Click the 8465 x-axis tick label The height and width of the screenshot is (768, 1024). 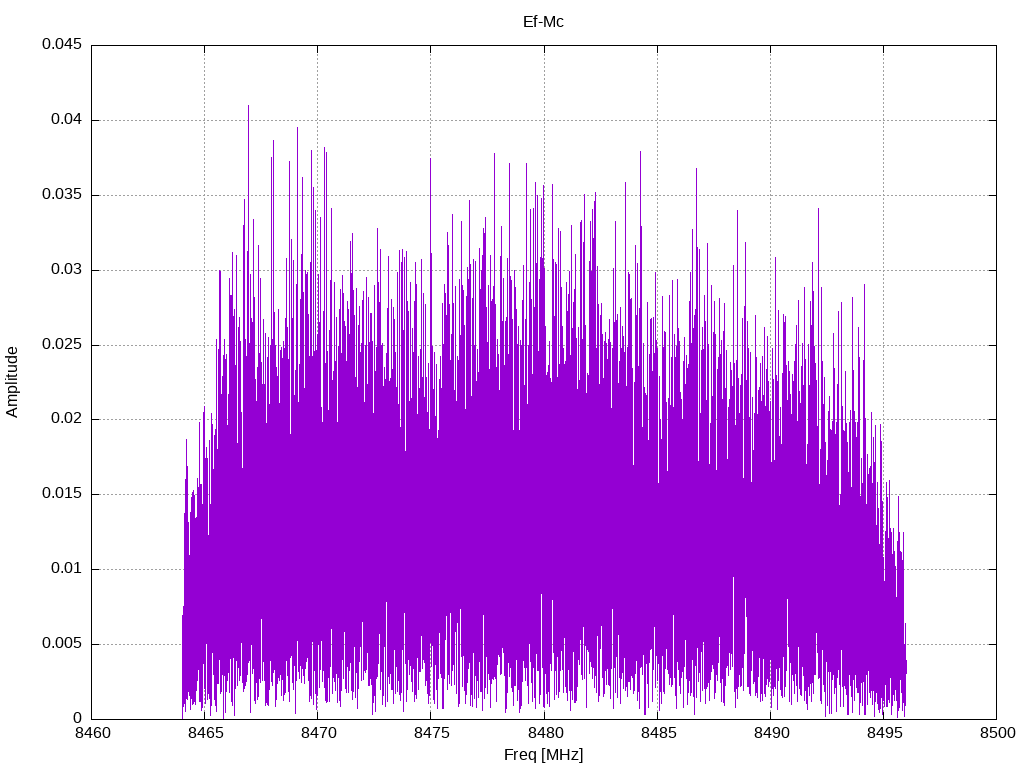tap(204, 733)
